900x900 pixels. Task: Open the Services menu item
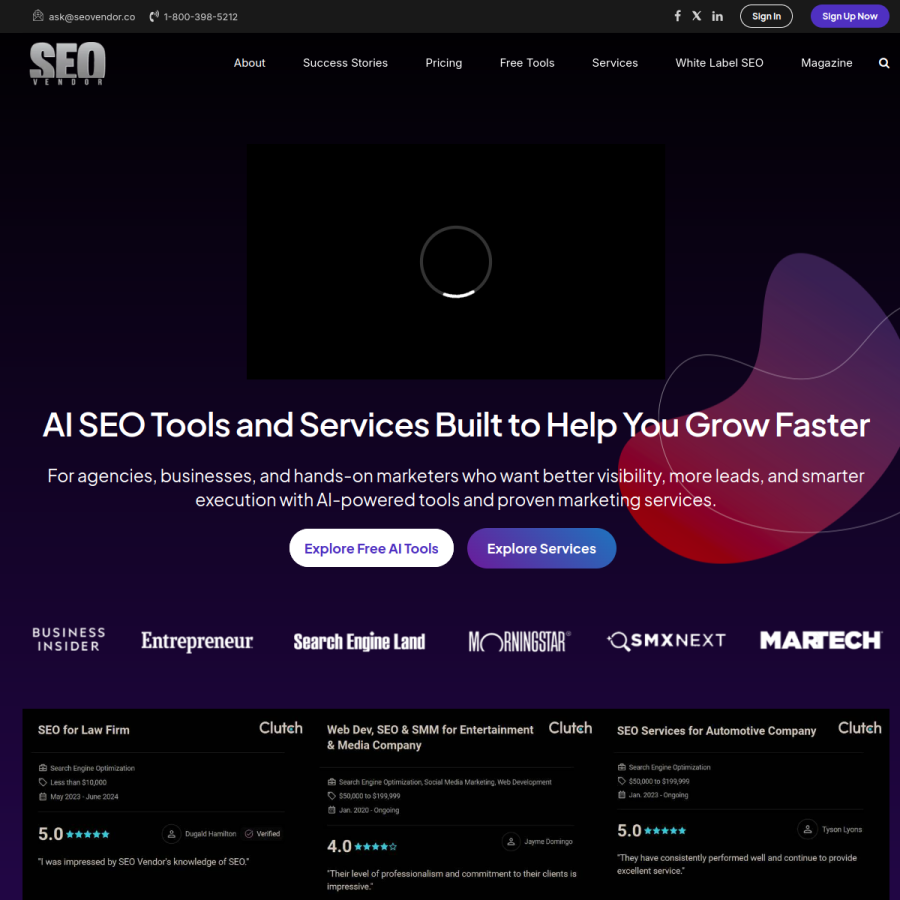coord(615,63)
